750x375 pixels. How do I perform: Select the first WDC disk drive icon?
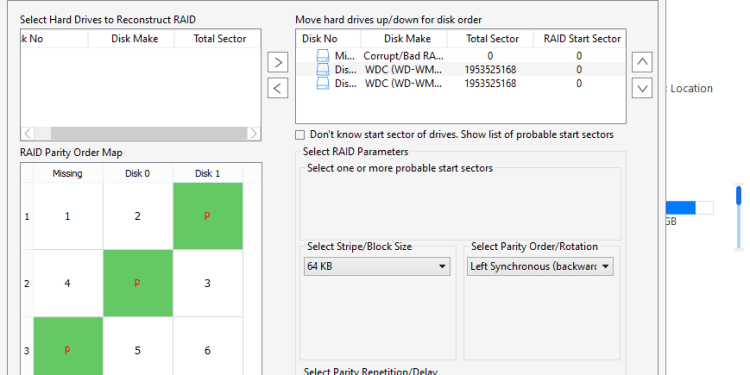pyautogui.click(x=323, y=70)
